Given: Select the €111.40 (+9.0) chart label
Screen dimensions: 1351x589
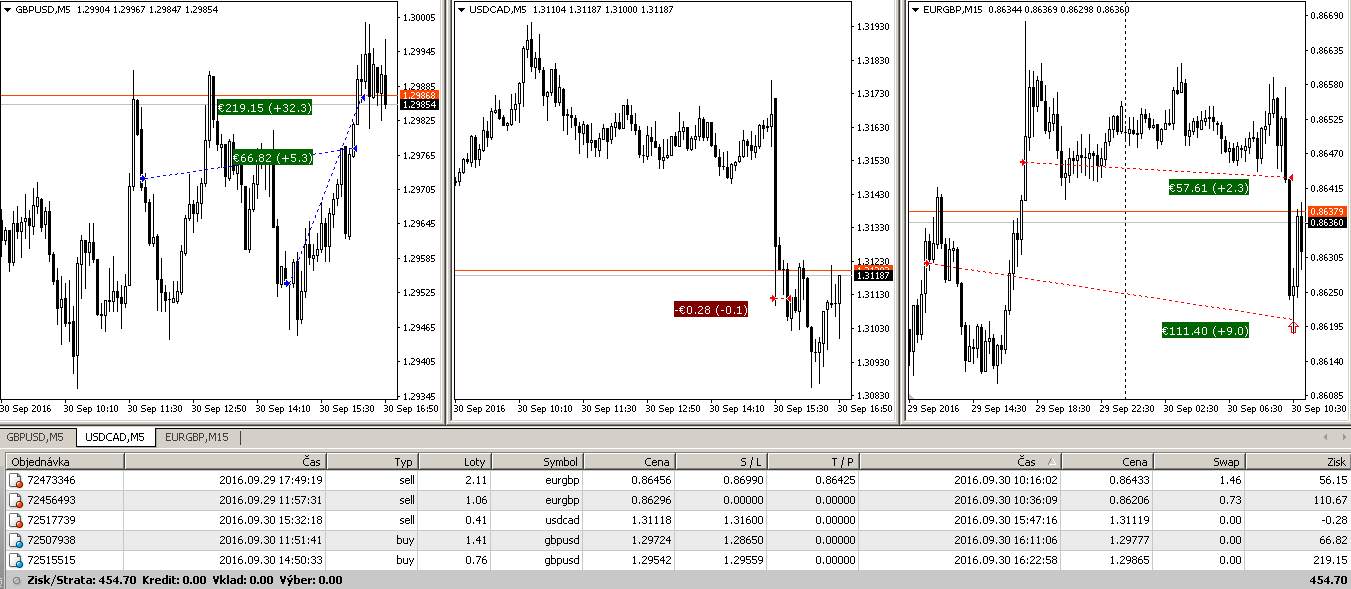Looking at the screenshot, I should tap(1205, 330).
